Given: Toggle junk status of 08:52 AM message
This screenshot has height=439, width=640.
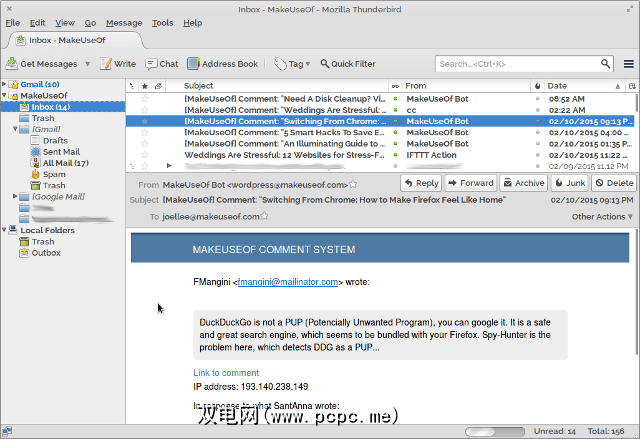Looking at the screenshot, I should point(538,99).
